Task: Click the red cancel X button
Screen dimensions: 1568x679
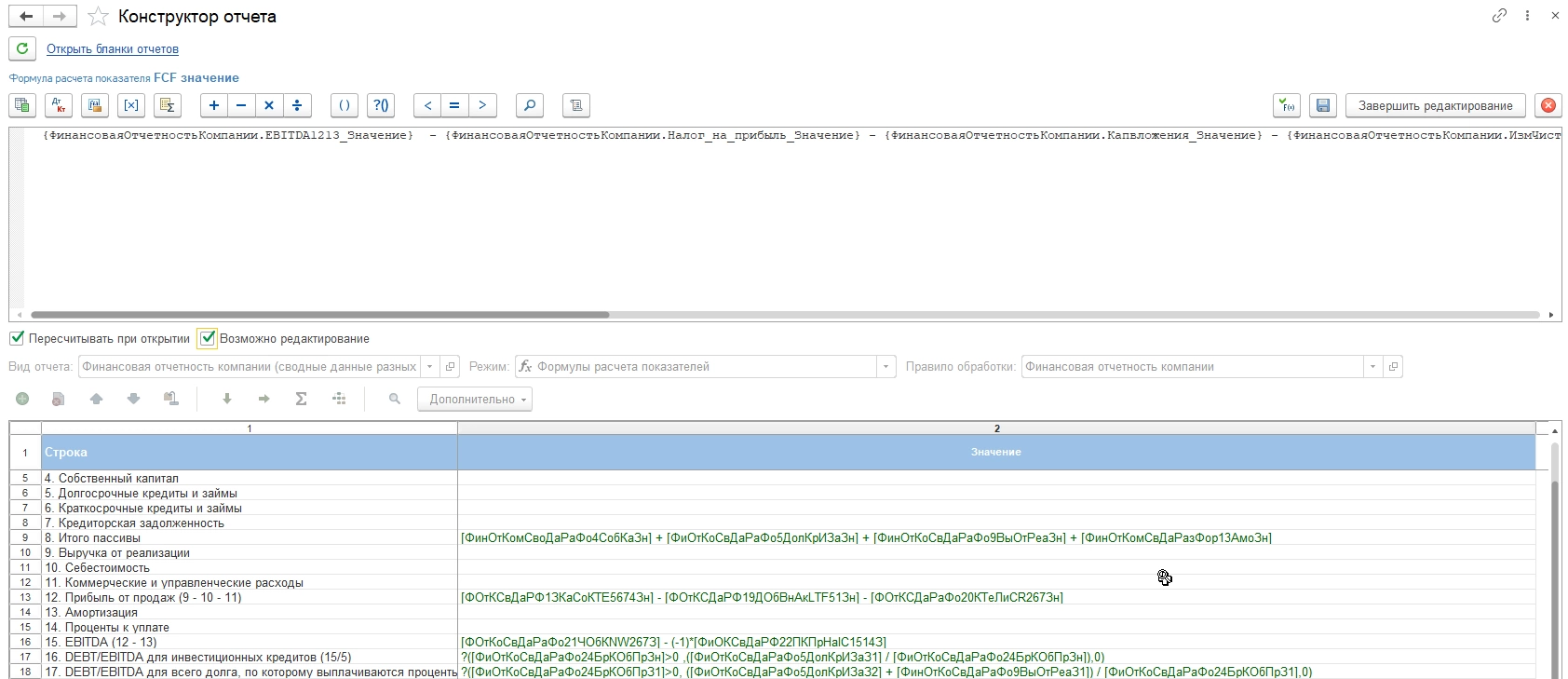Action: (x=1548, y=105)
